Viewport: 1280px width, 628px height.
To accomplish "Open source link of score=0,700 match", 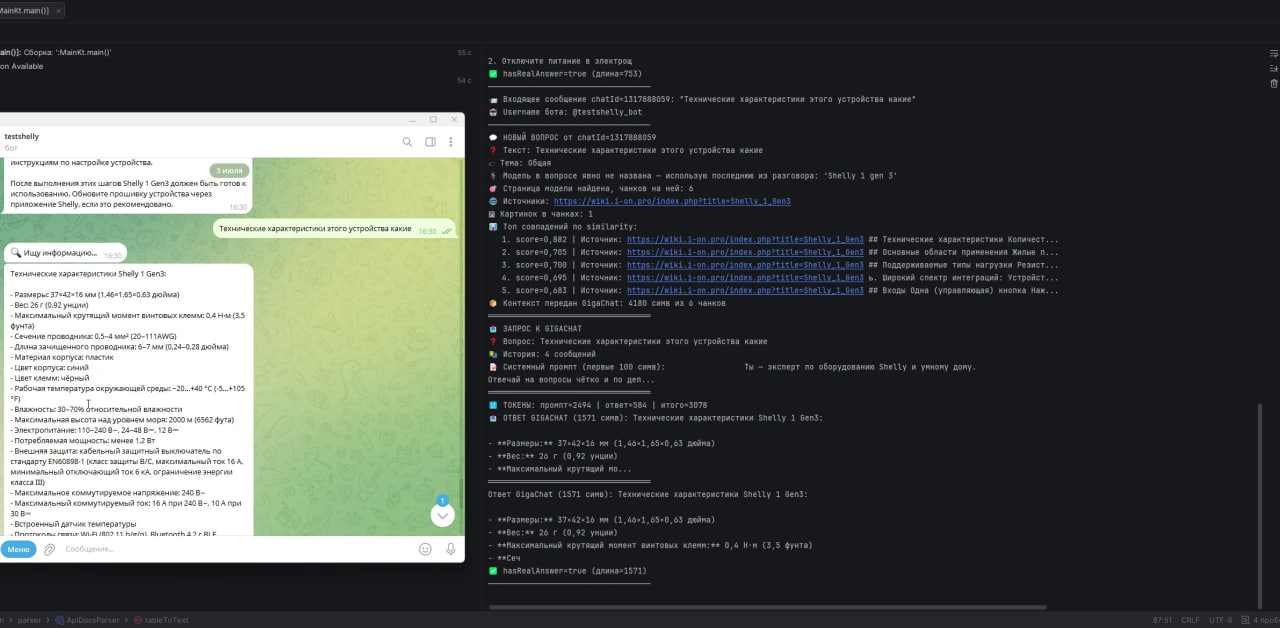I will tap(745, 265).
